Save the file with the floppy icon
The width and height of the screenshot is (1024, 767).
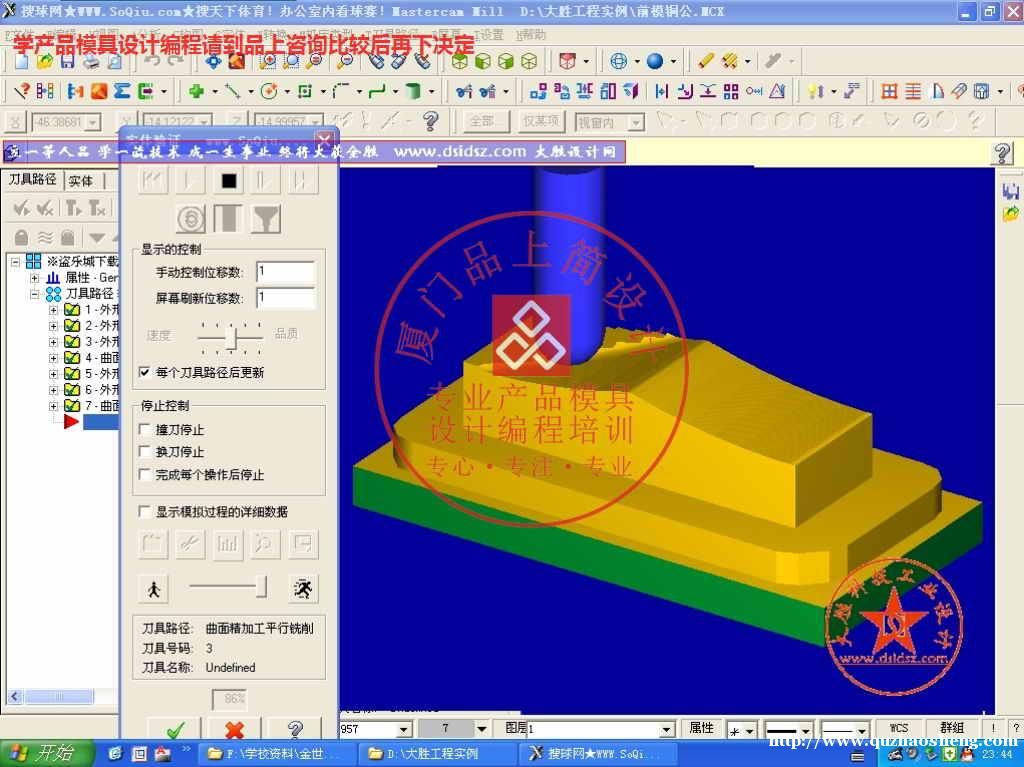67,61
